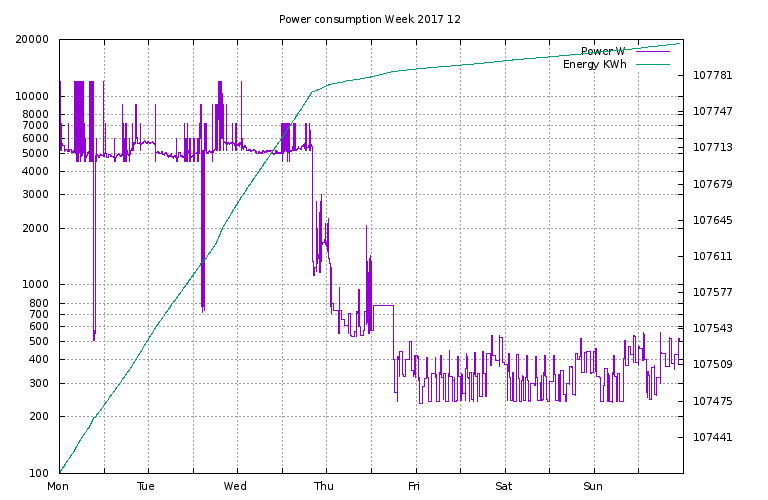
Task: Click the '5000' left axis label
Action: pyautogui.click(x=35, y=153)
